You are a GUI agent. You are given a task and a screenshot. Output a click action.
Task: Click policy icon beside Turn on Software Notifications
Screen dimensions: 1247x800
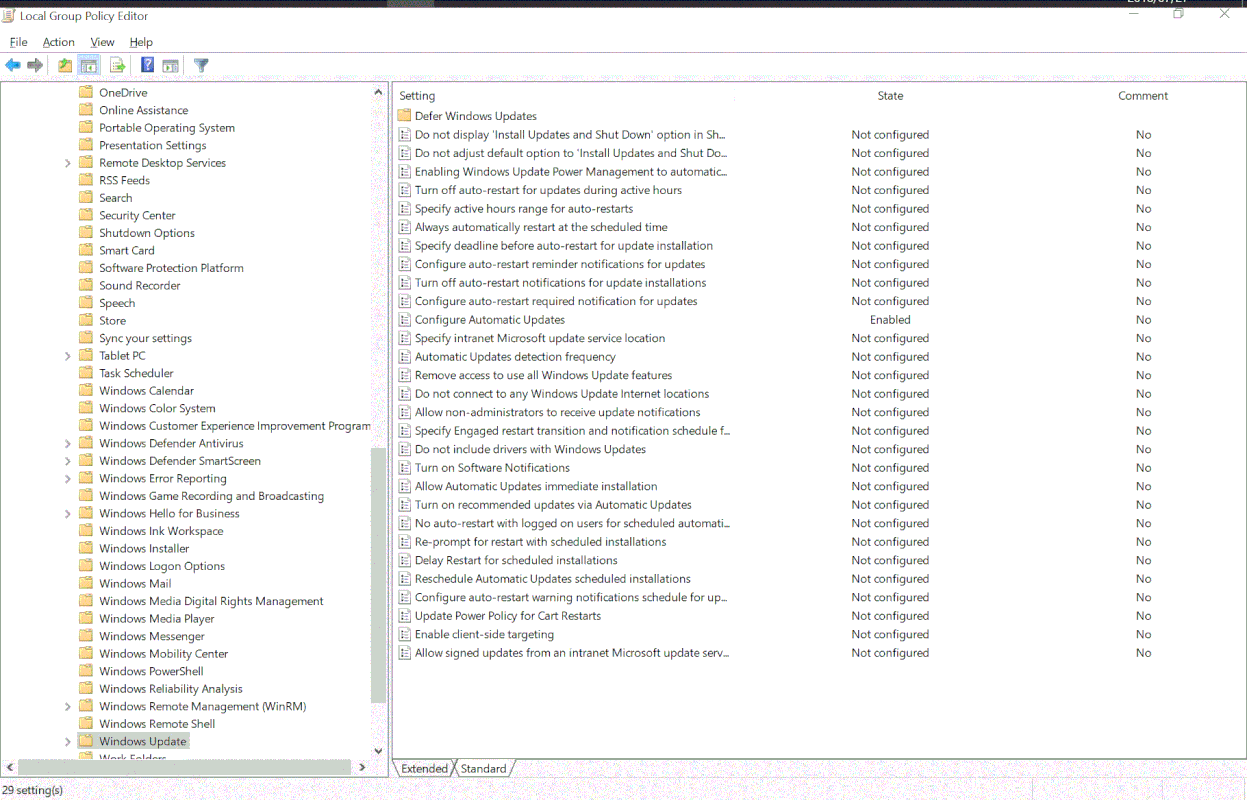(405, 468)
